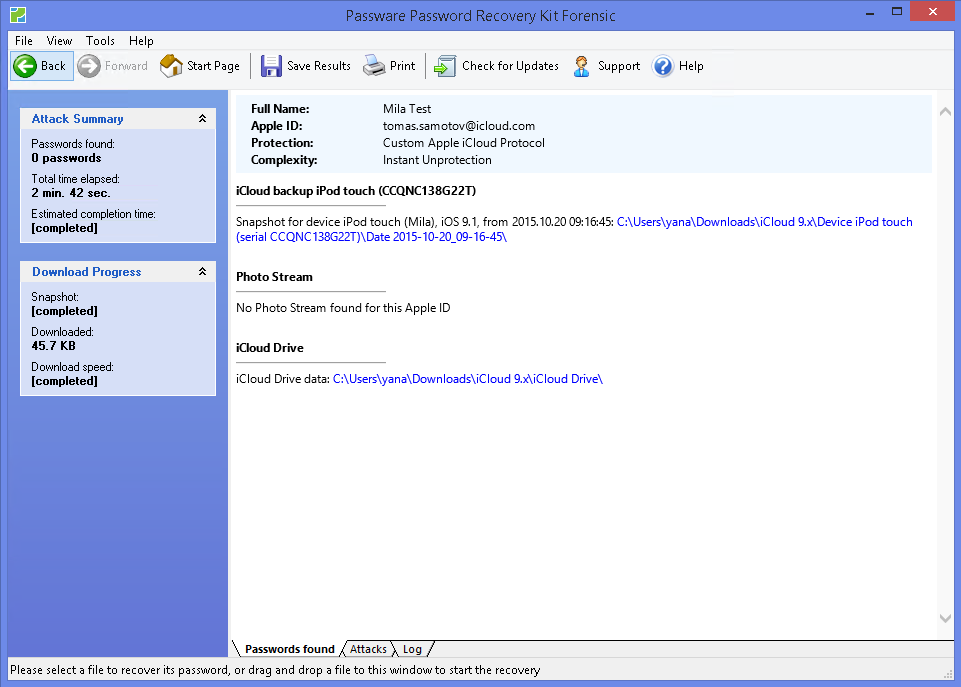The width and height of the screenshot is (961, 687).
Task: Click 'Instant Unprotection' complexity value
Action: 437,160
